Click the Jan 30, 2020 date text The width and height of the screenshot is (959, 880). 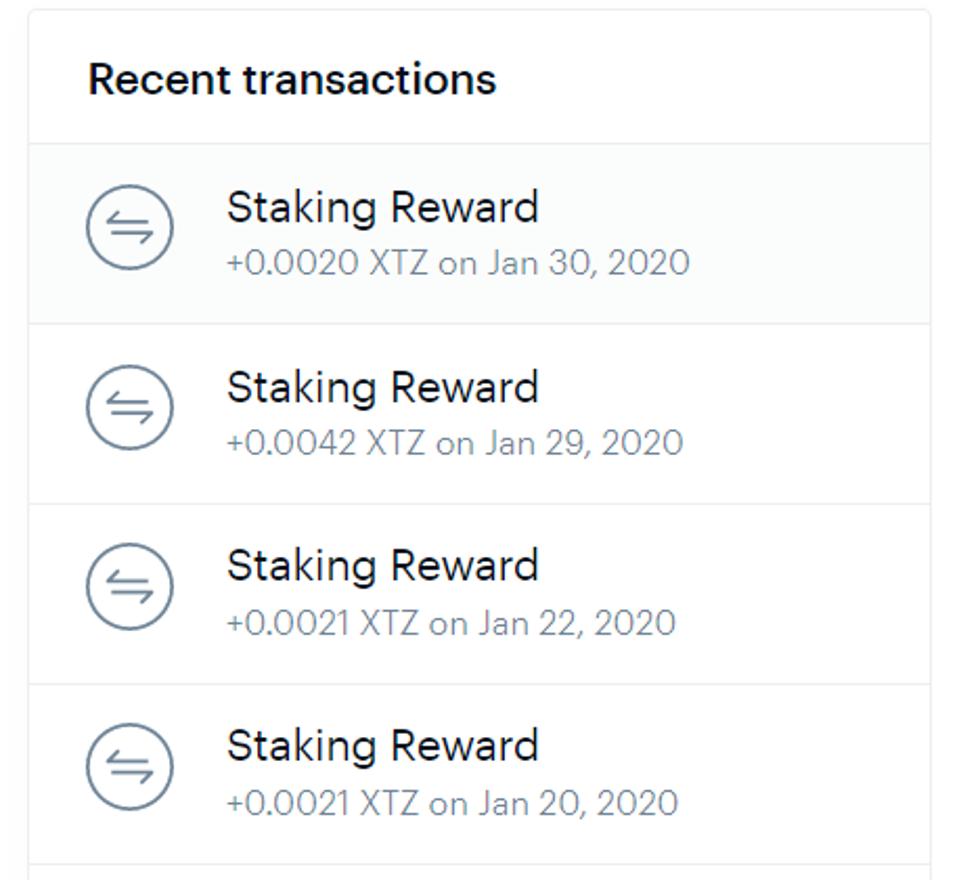[588, 263]
